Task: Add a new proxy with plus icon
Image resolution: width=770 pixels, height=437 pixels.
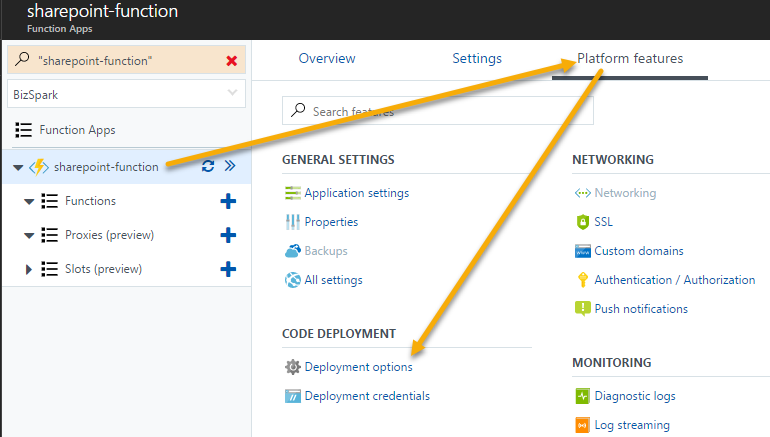Action: 228,235
